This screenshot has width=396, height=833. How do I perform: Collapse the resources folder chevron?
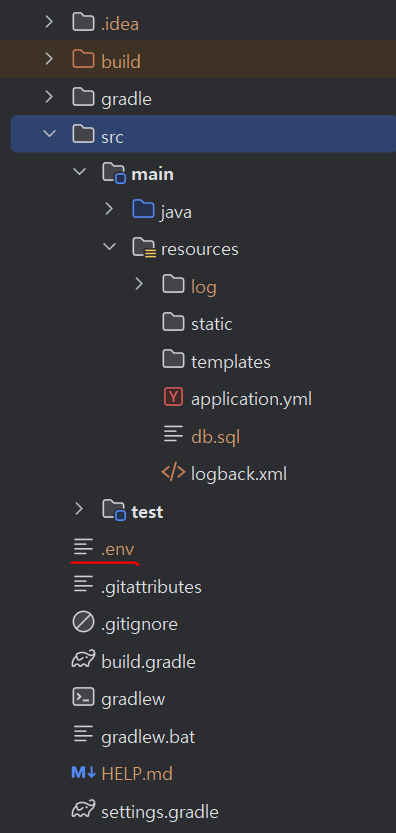(109, 246)
